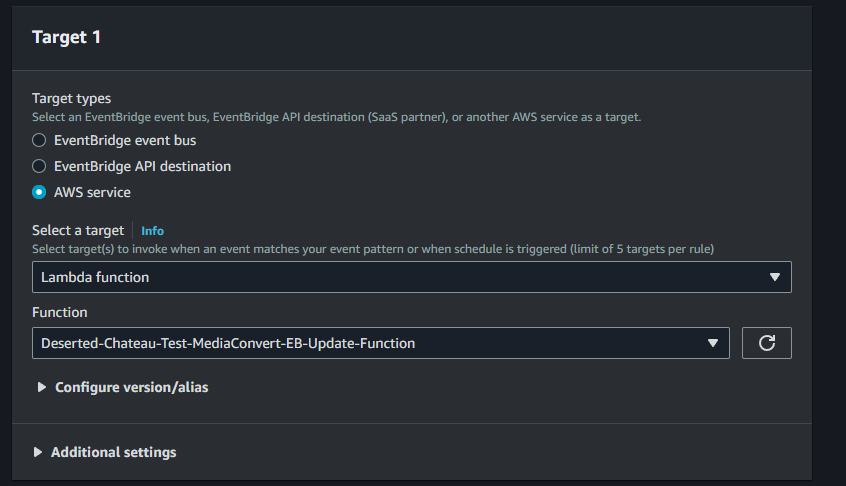
Task: Click the 'EventBridge event bus' label text
Action: click(125, 140)
